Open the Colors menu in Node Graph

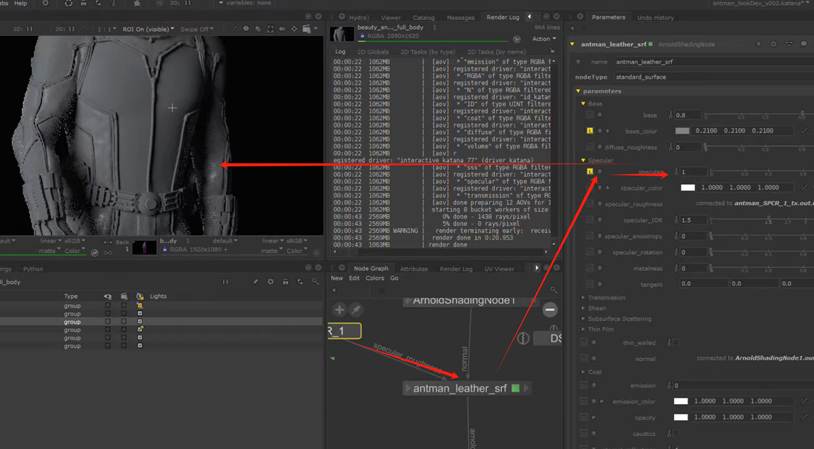374,278
